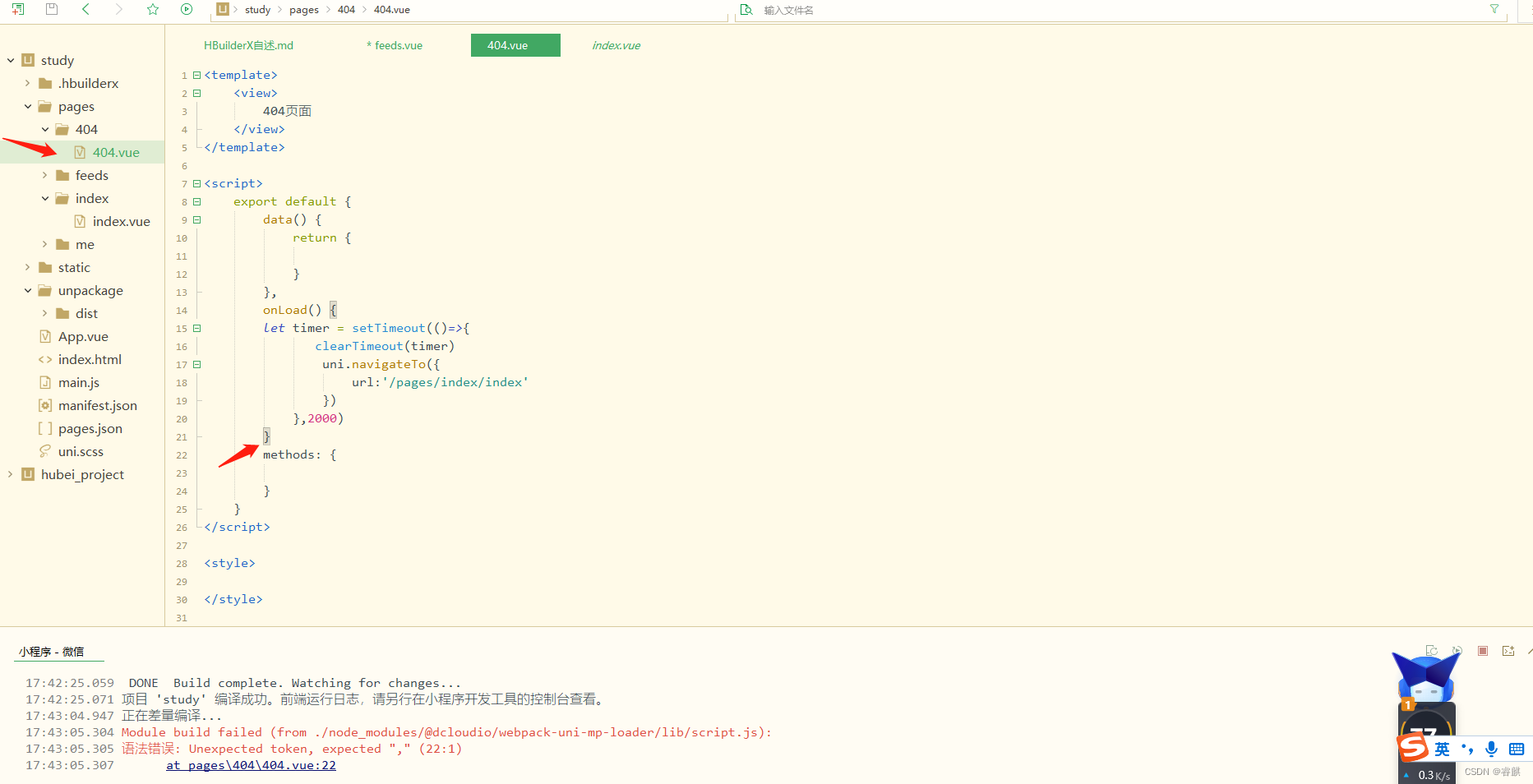This screenshot has height=784, width=1533.
Task: Click study in the breadcrumb path
Action: pos(257,9)
